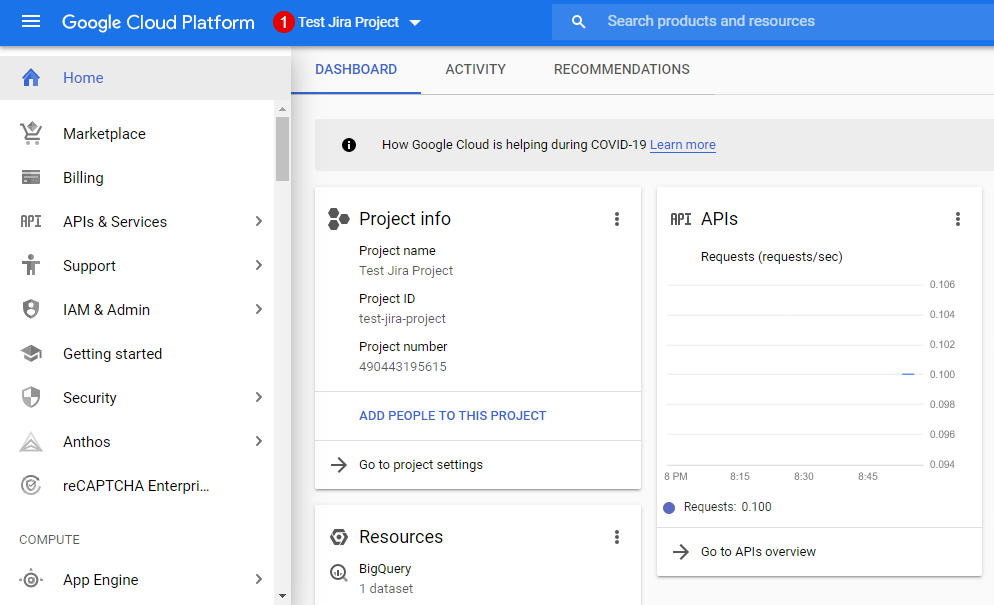Switch to the ACTIVITY tab

[475, 69]
